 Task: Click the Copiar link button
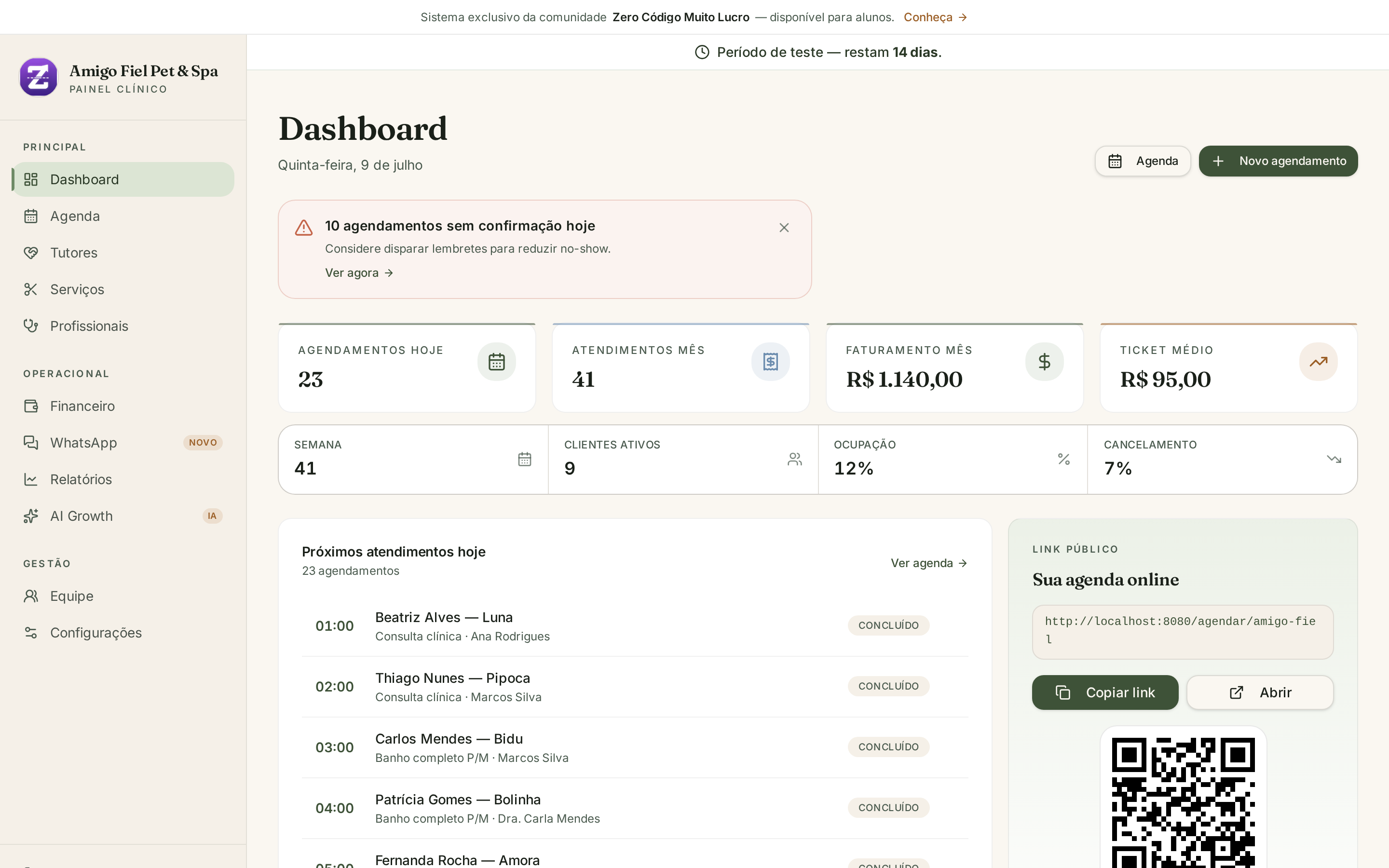click(x=1105, y=692)
